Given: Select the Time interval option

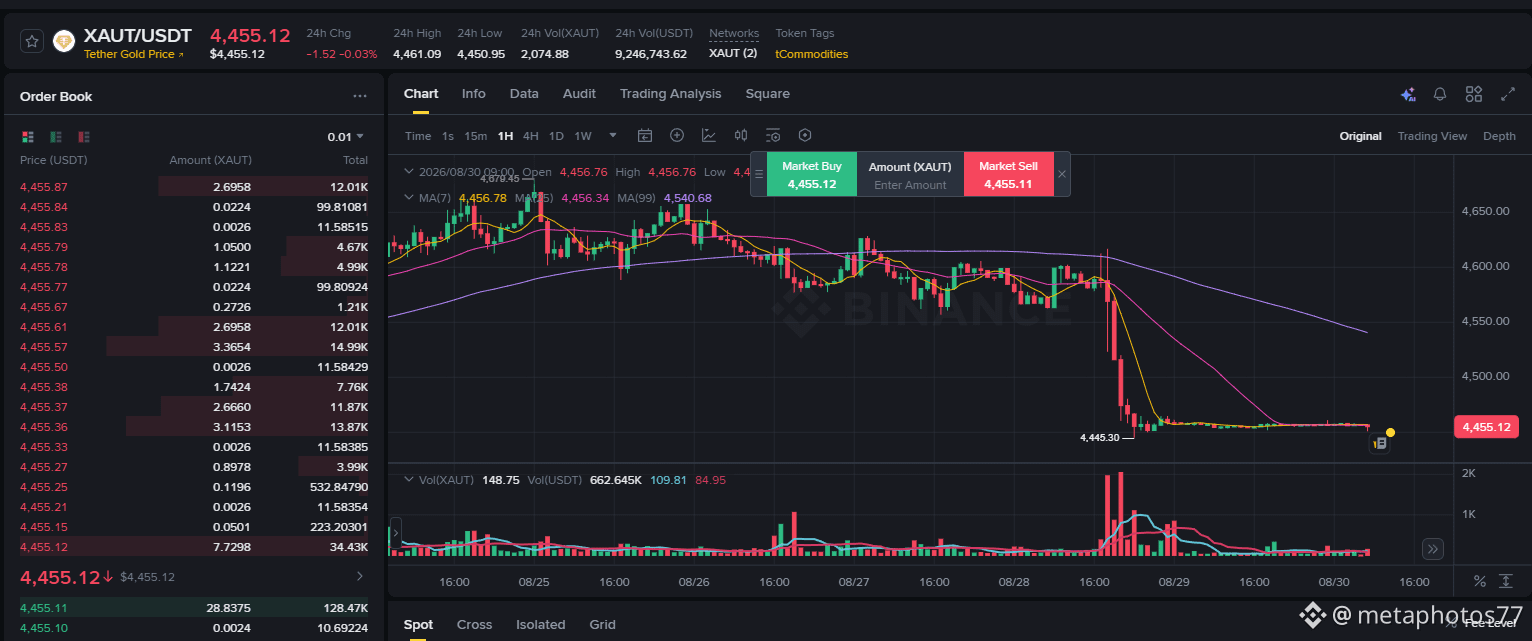Looking at the screenshot, I should tap(418, 136).
